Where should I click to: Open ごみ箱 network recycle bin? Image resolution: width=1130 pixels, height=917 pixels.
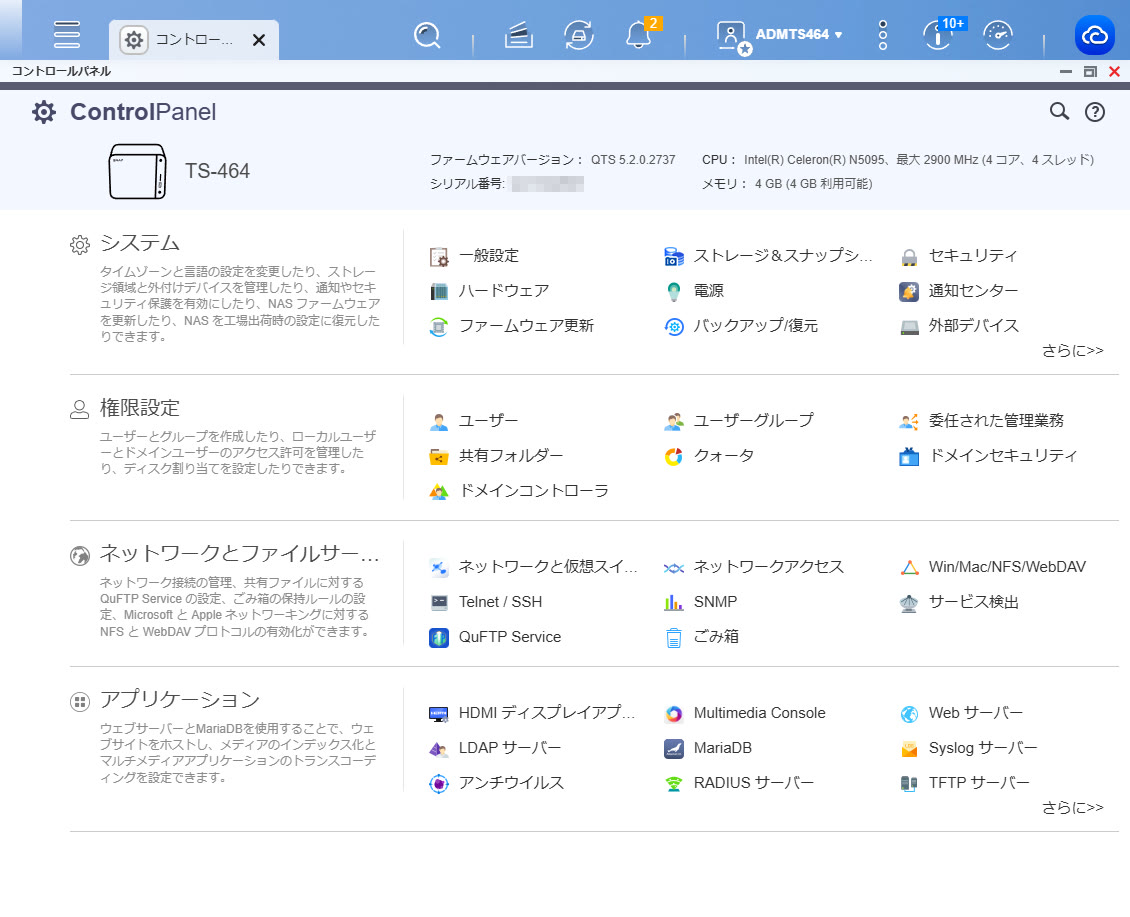pos(701,637)
